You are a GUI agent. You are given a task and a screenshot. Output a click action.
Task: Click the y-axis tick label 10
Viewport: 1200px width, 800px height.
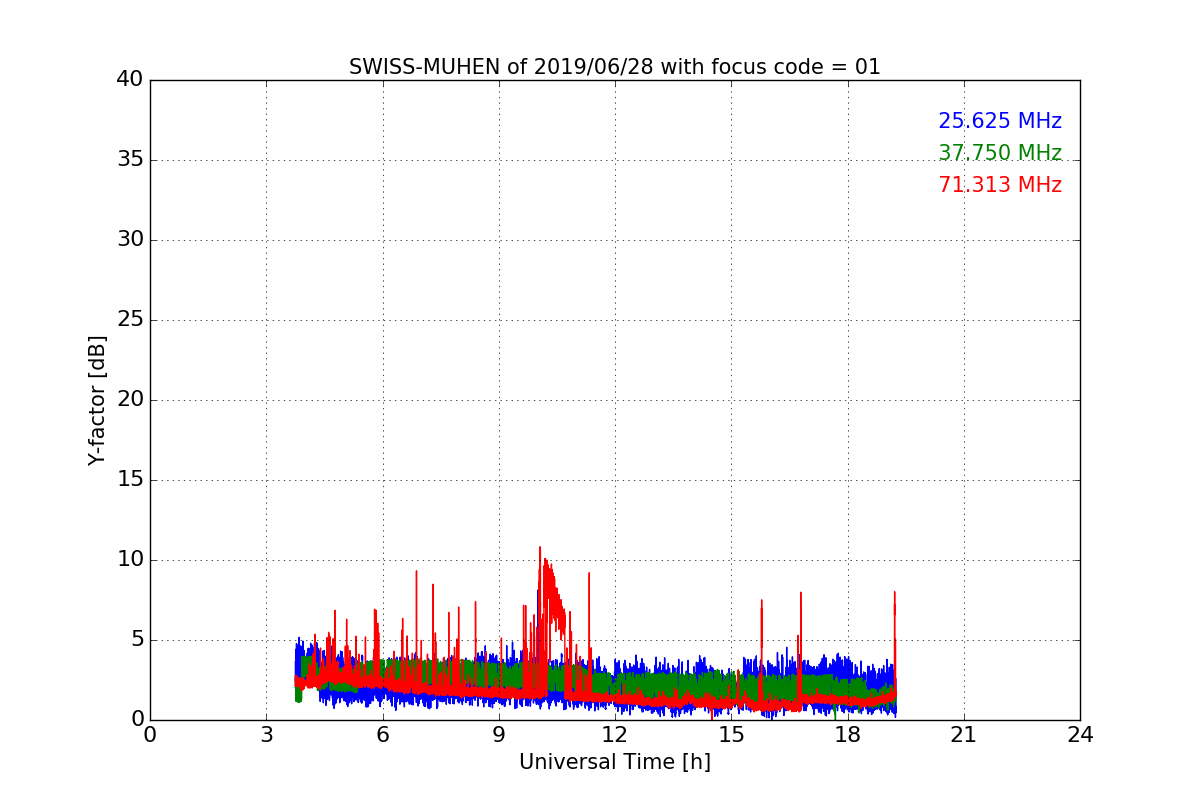click(130, 560)
